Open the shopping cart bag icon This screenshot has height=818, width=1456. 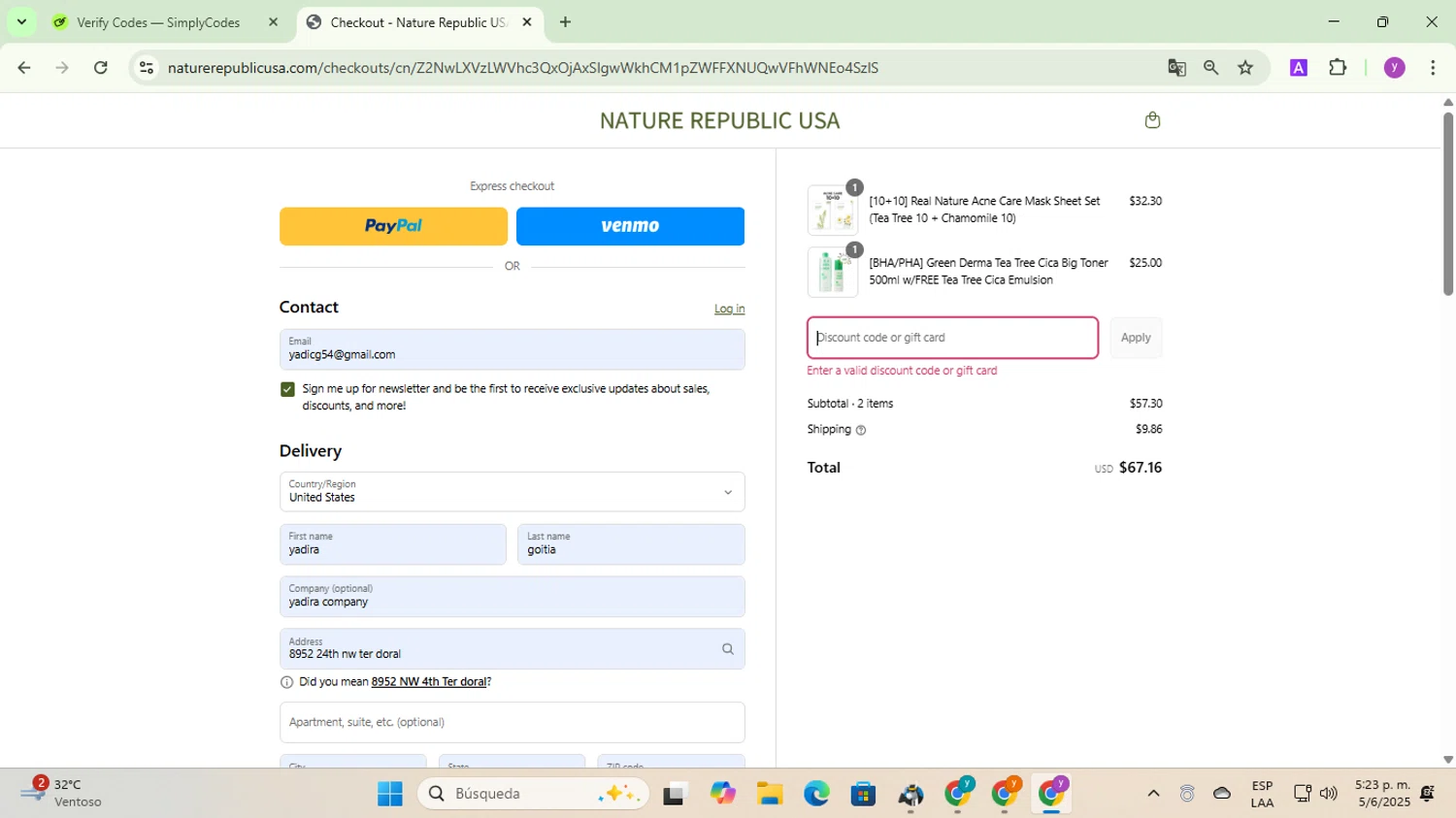pos(1152,120)
